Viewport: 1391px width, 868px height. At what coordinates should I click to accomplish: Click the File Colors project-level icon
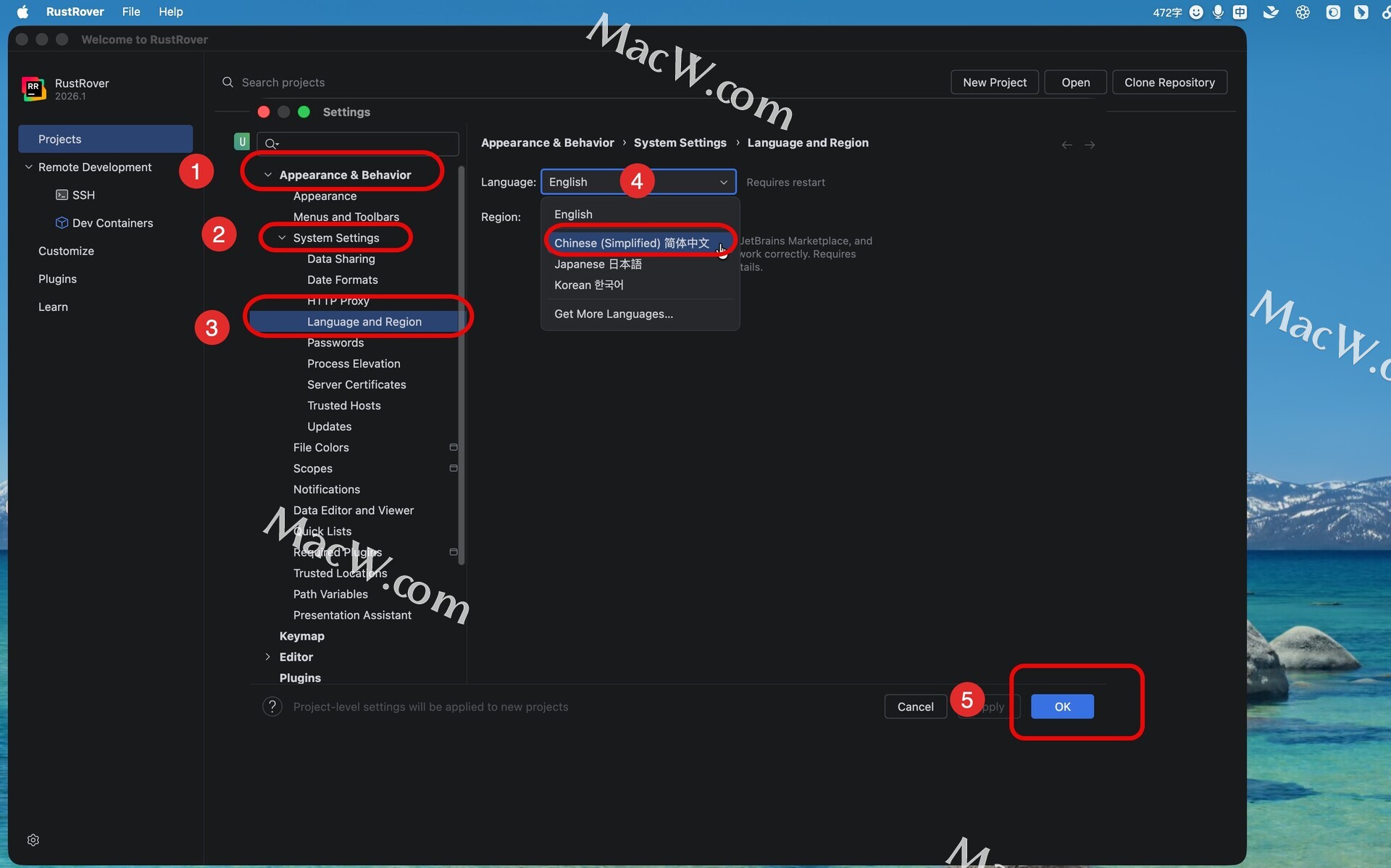coord(454,447)
